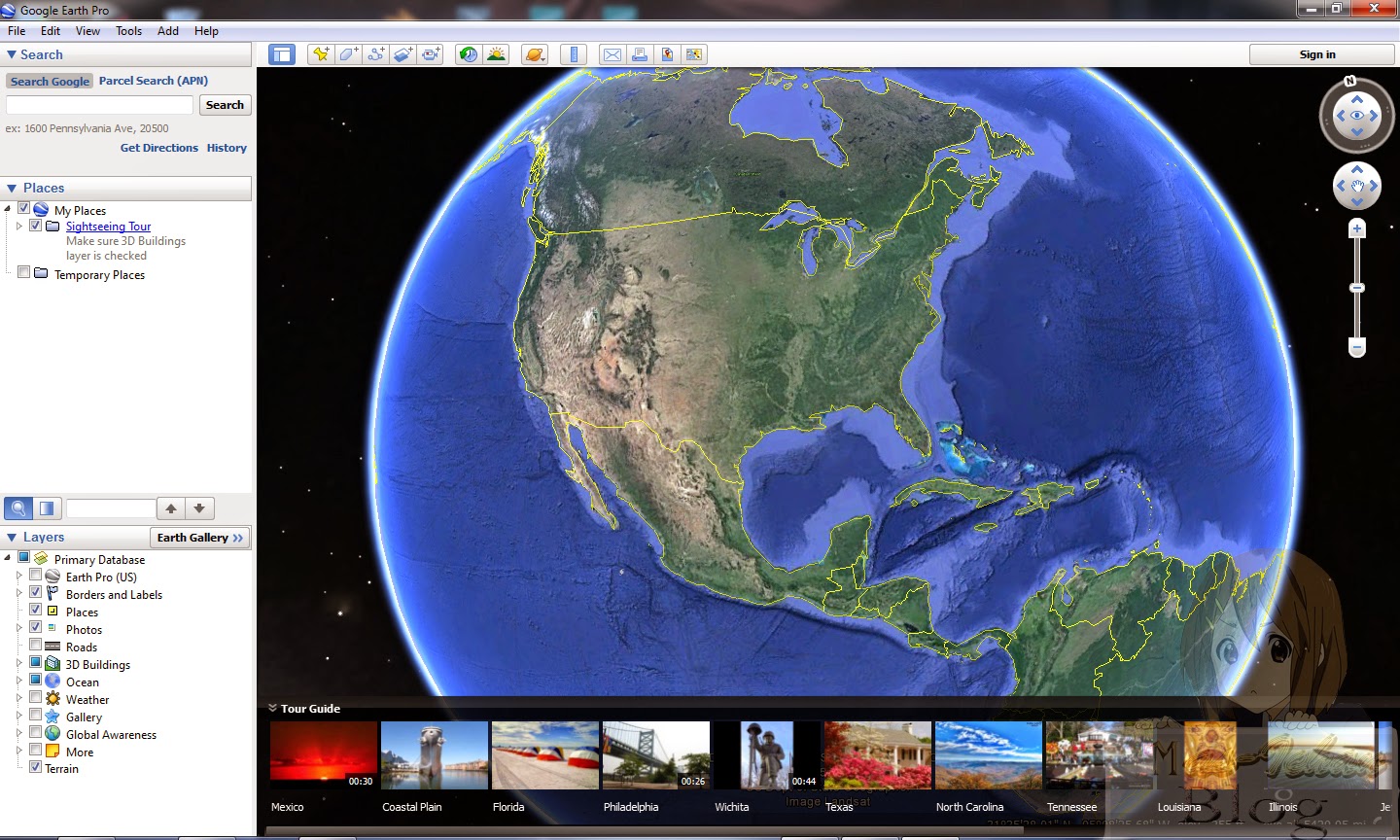1400x840 pixels.
Task: Move selected place up with arrow button
Action: 171,507
